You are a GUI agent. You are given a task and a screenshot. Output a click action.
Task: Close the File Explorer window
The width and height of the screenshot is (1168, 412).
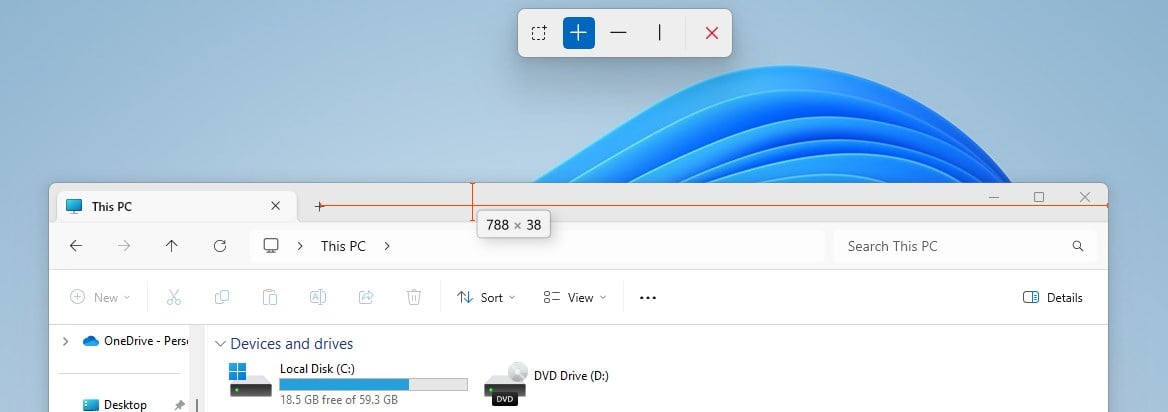(1085, 197)
